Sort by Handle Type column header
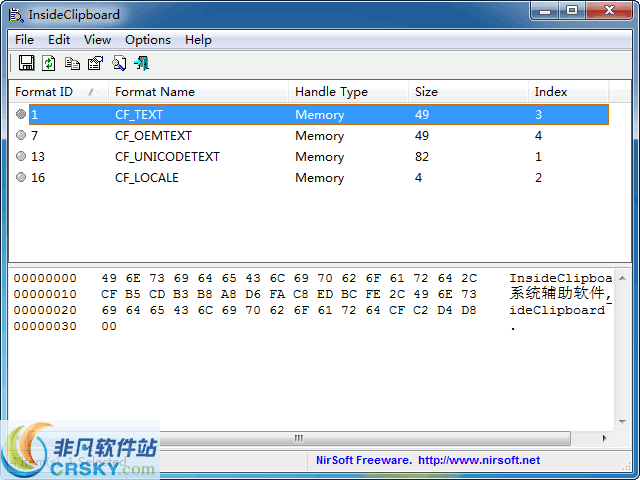640x480 pixels. click(349, 92)
